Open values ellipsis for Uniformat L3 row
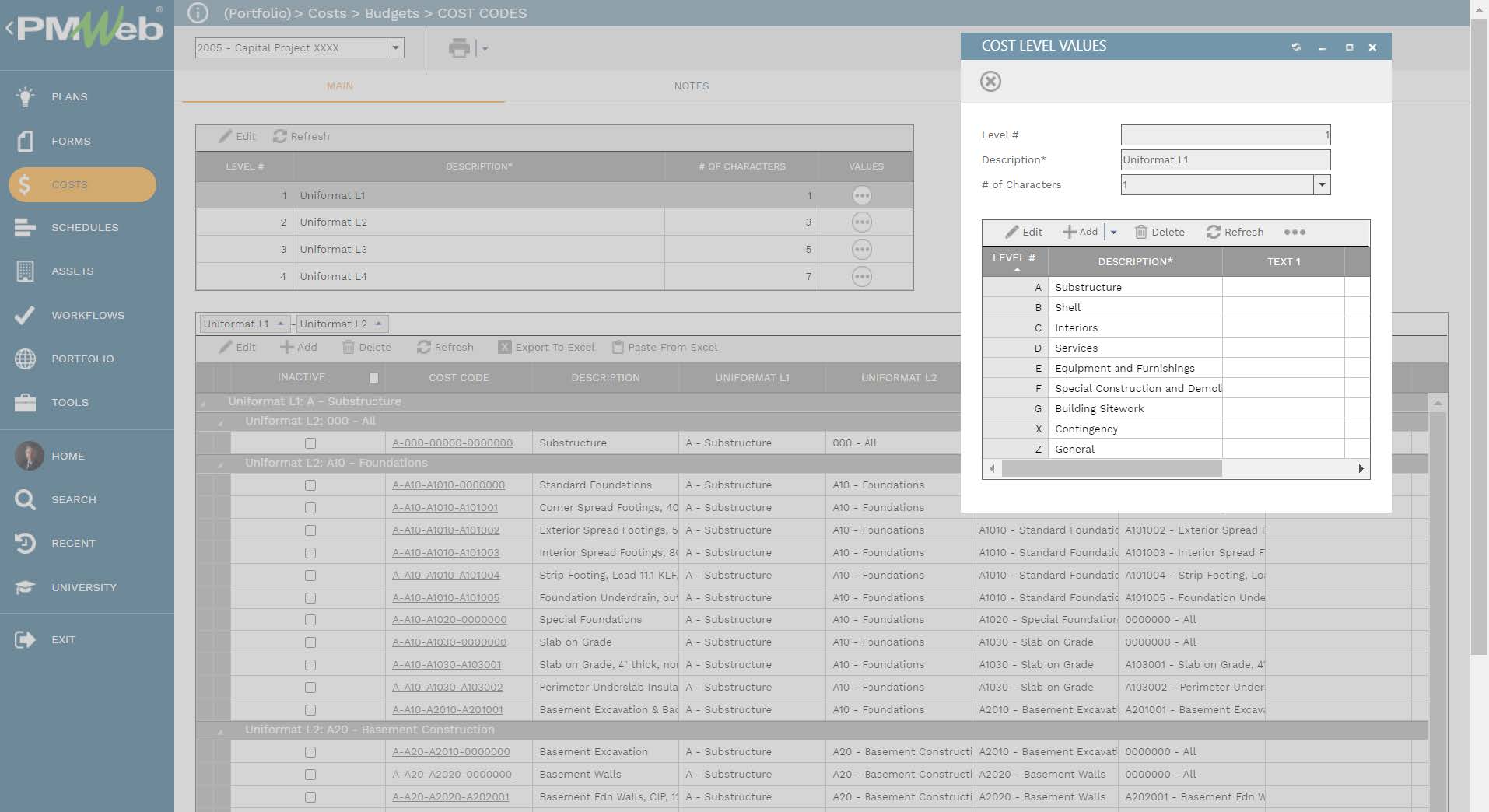The height and width of the screenshot is (812, 1489). coord(861,250)
